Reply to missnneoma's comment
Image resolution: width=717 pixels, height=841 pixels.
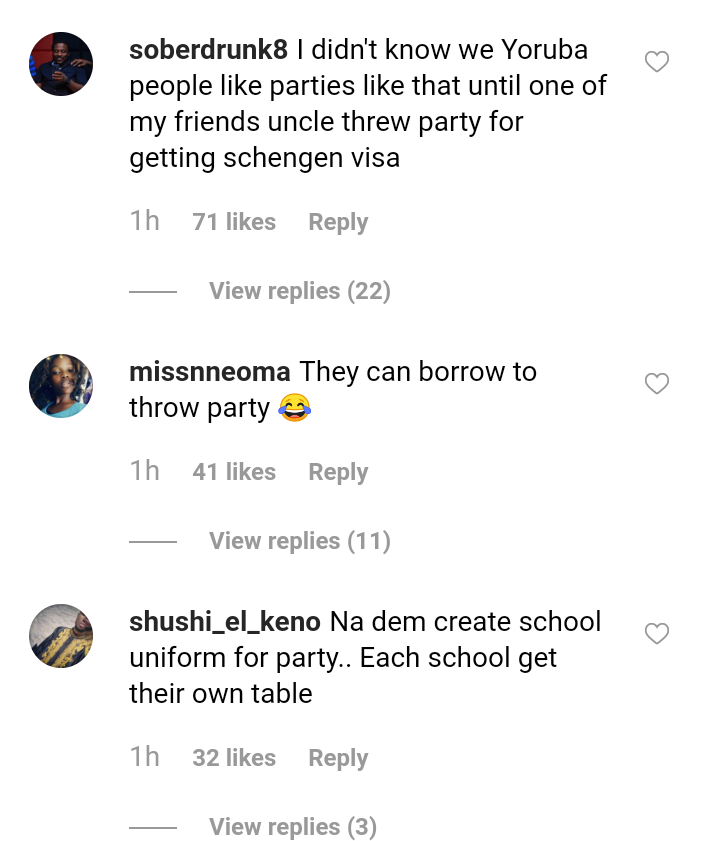click(x=338, y=472)
